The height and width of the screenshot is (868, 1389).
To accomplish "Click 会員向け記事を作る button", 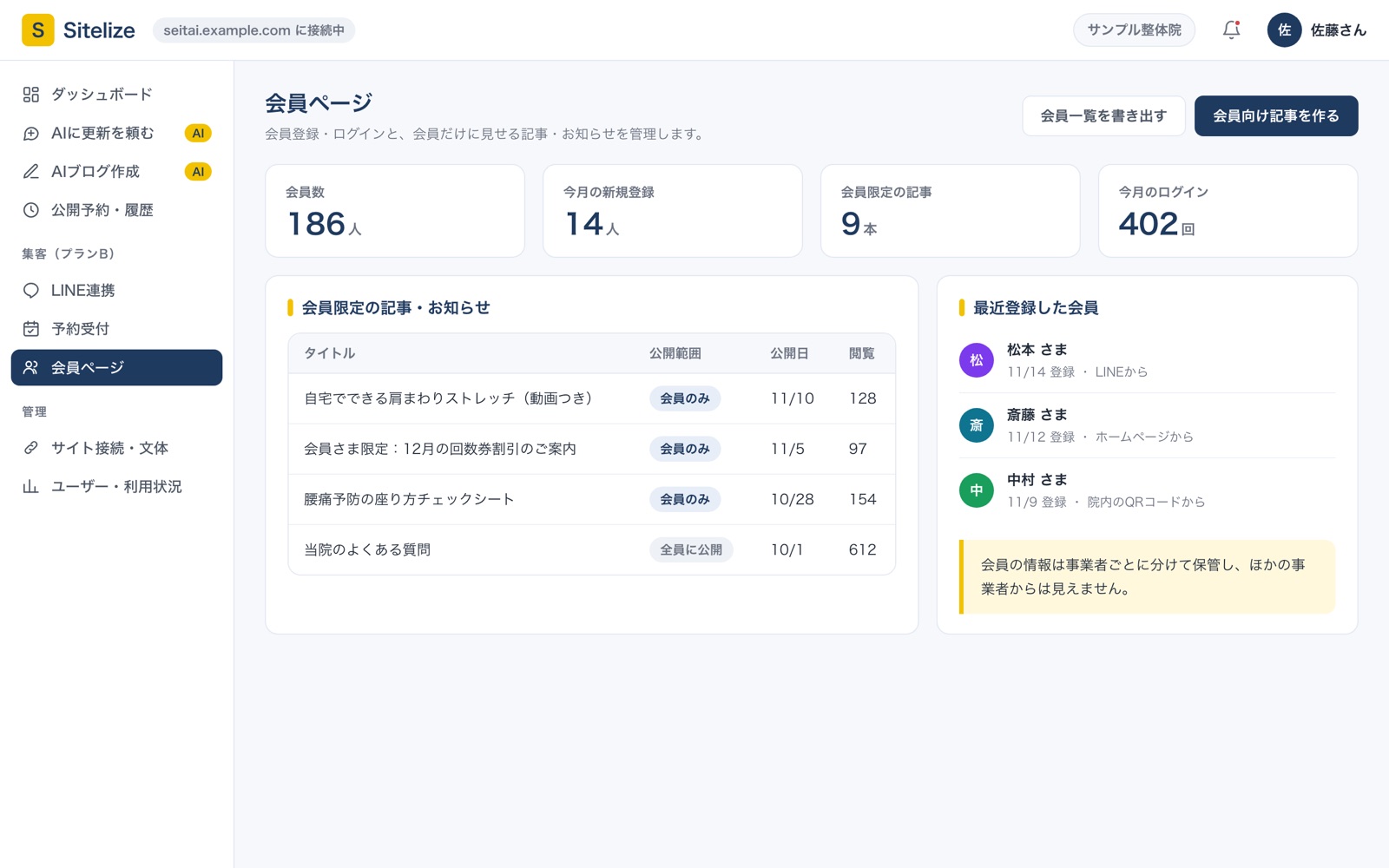I will point(1276,116).
